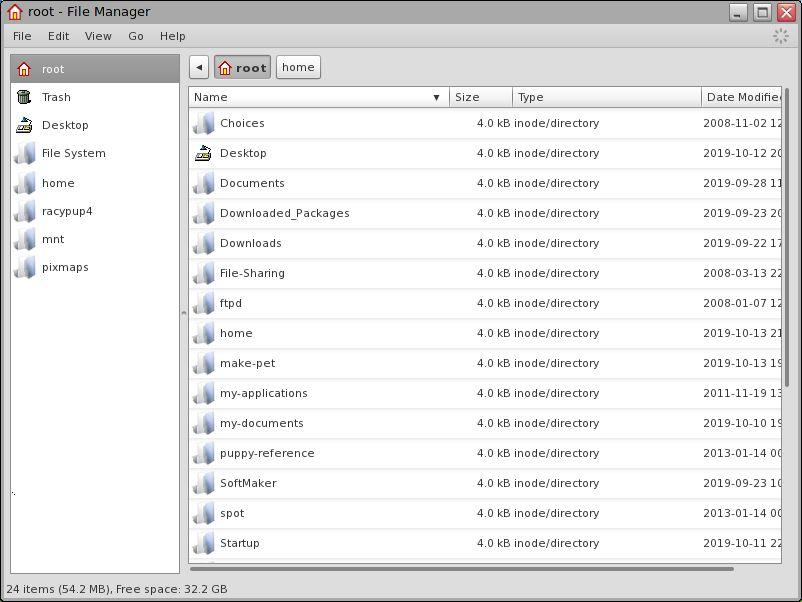Open the Go menu
802x602 pixels.
(136, 36)
